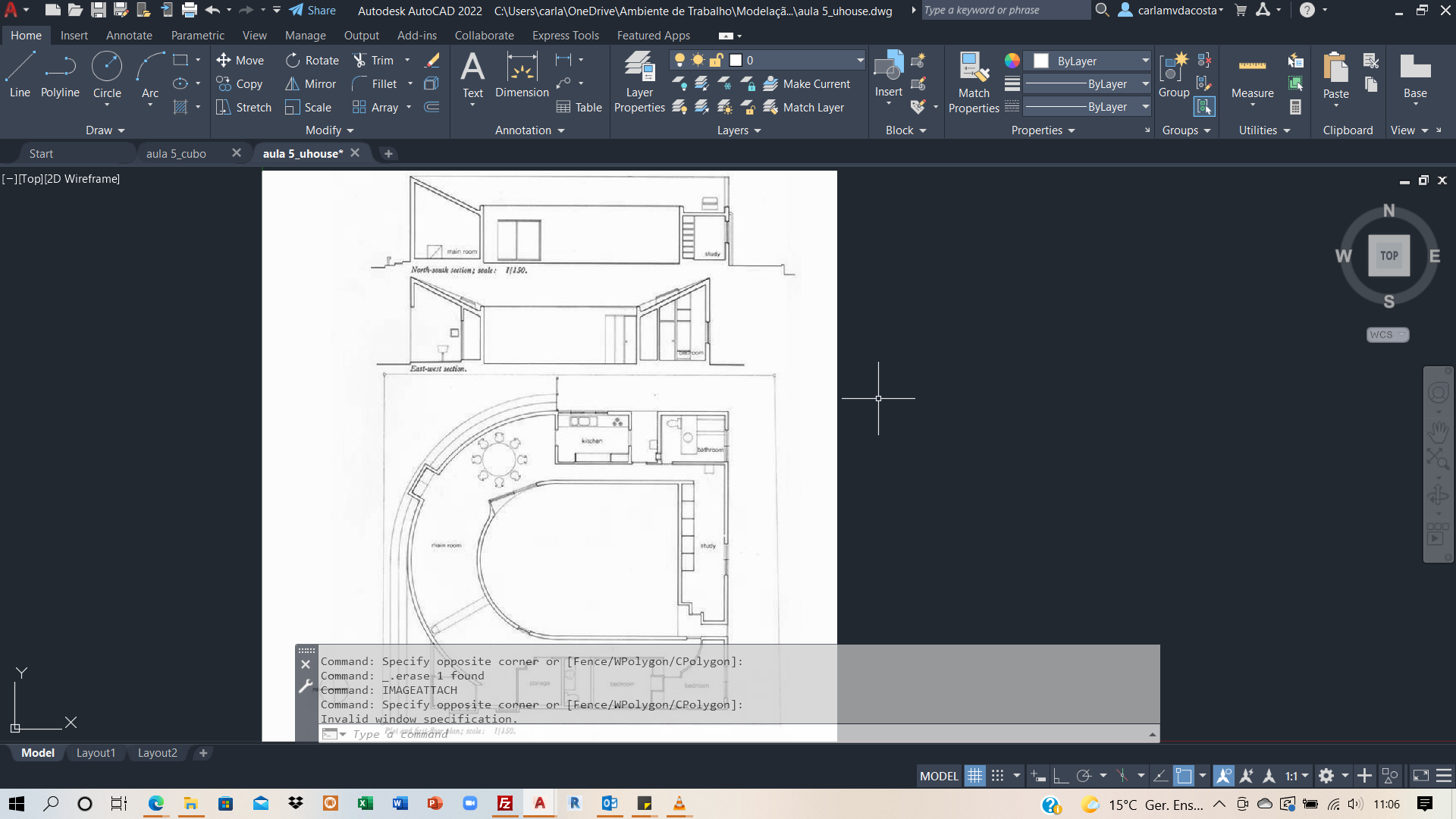This screenshot has width=1456, height=819.
Task: Click the Move tool in Modify panel
Action: coord(240,60)
